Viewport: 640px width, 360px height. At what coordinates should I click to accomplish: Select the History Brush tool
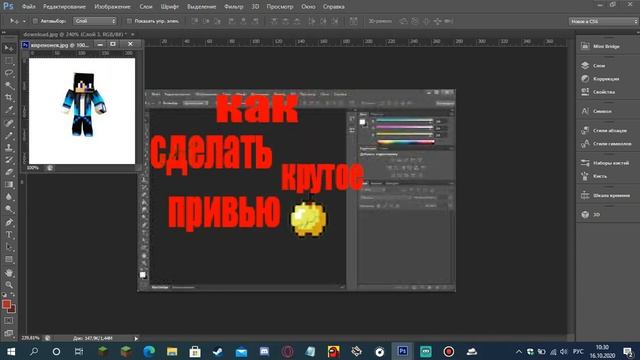9,160
